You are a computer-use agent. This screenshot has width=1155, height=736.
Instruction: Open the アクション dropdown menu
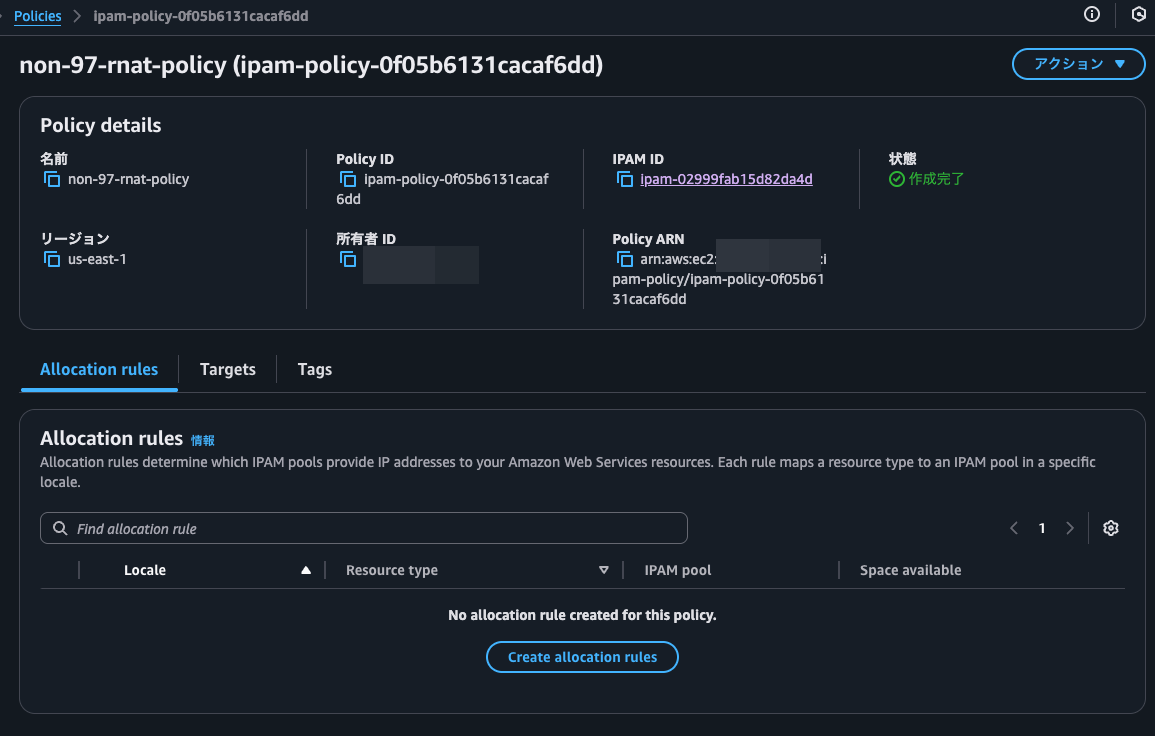coord(1078,64)
